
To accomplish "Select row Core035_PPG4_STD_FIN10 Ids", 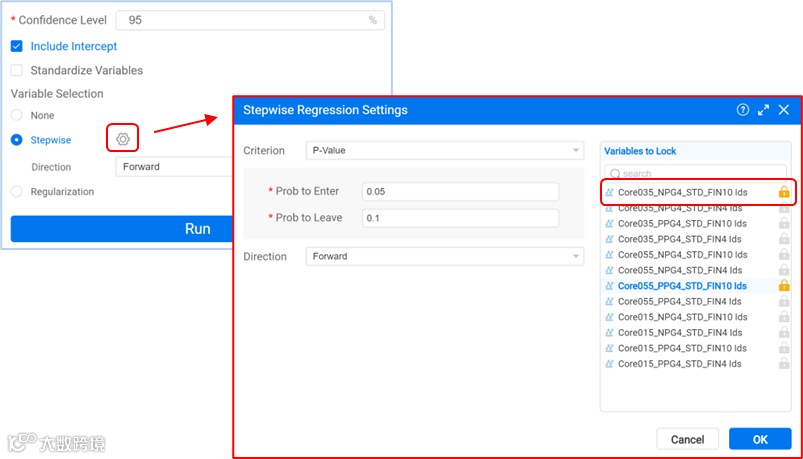I will (695, 223).
